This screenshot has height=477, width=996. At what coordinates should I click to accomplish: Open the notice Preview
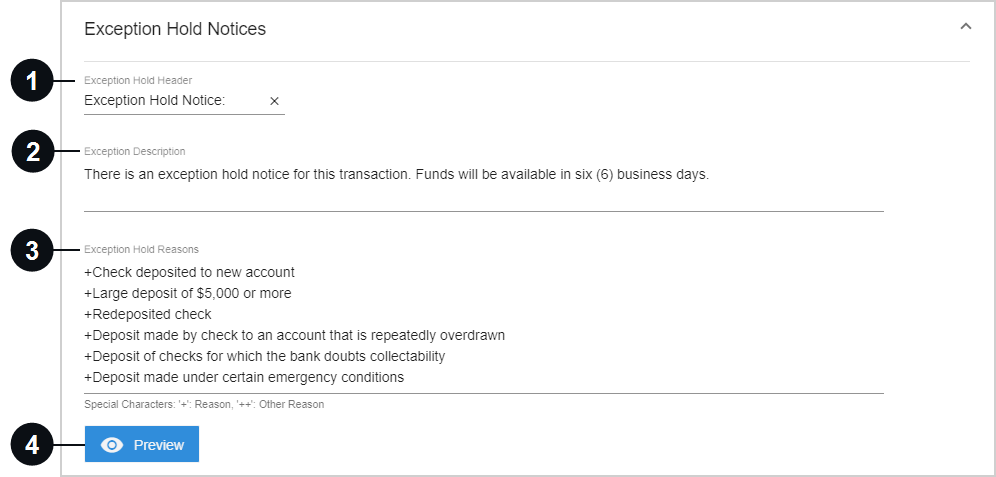[142, 444]
